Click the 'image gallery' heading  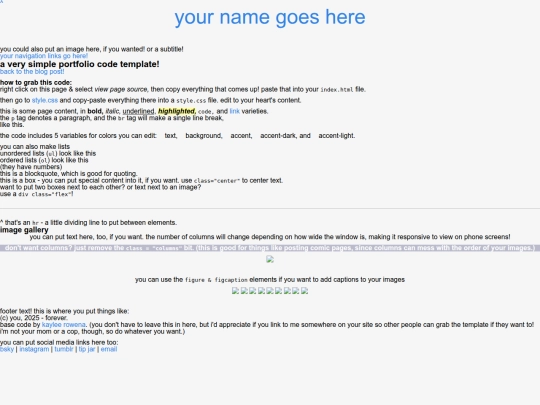(x=24, y=230)
